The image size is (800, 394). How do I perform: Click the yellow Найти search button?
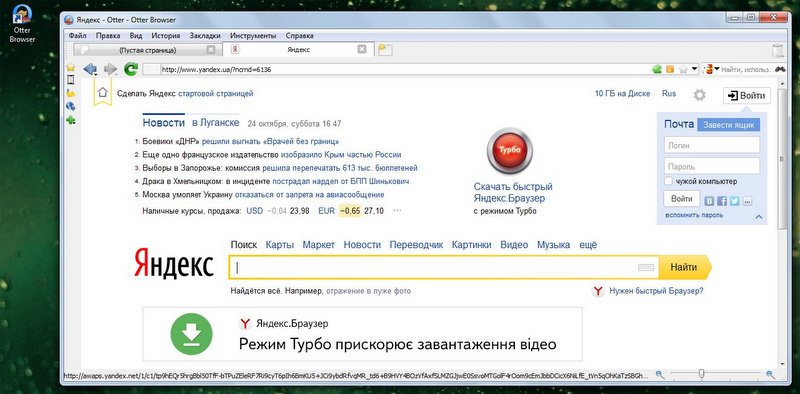(x=684, y=267)
